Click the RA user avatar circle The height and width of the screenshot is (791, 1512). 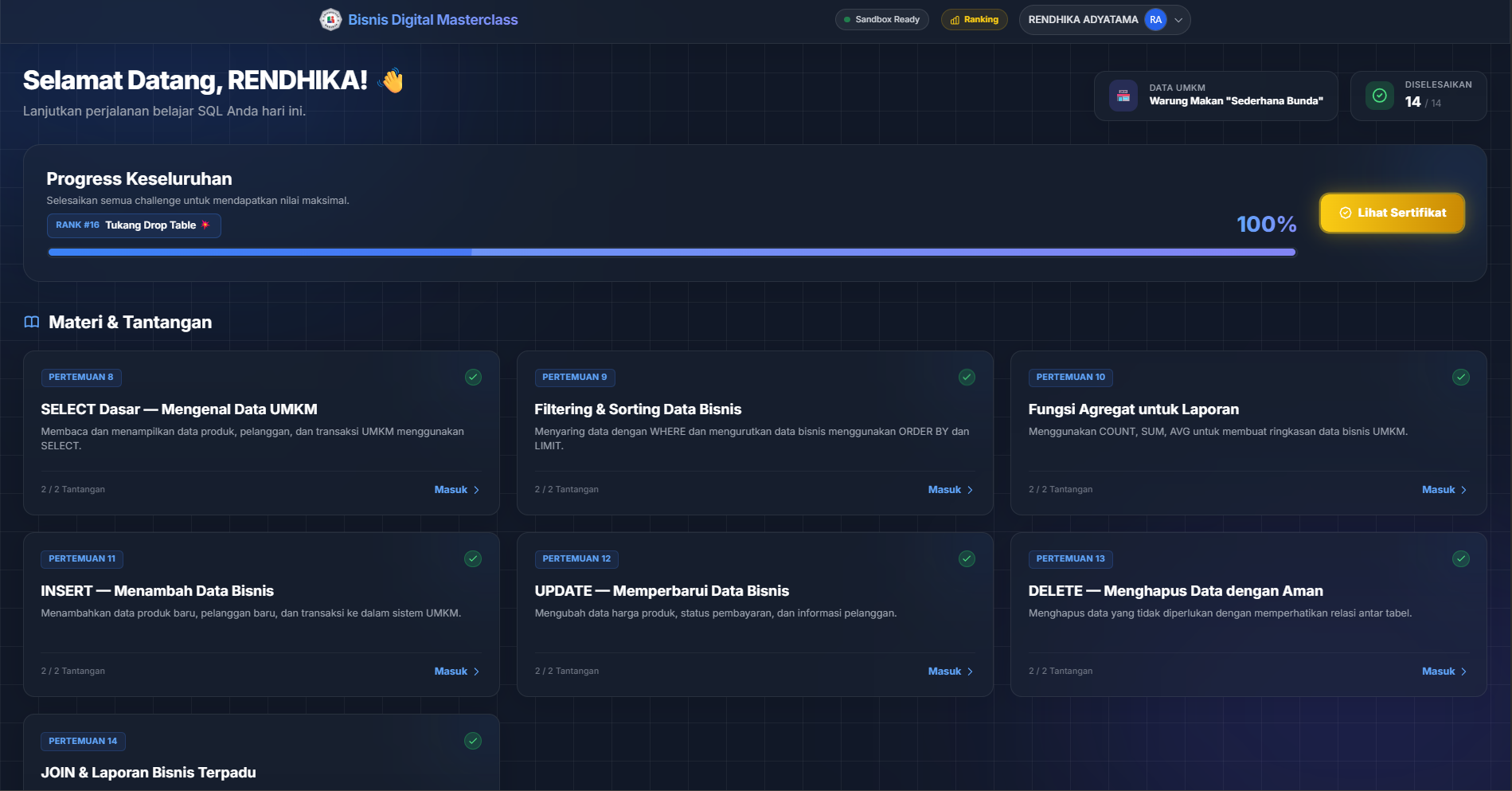1155,20
